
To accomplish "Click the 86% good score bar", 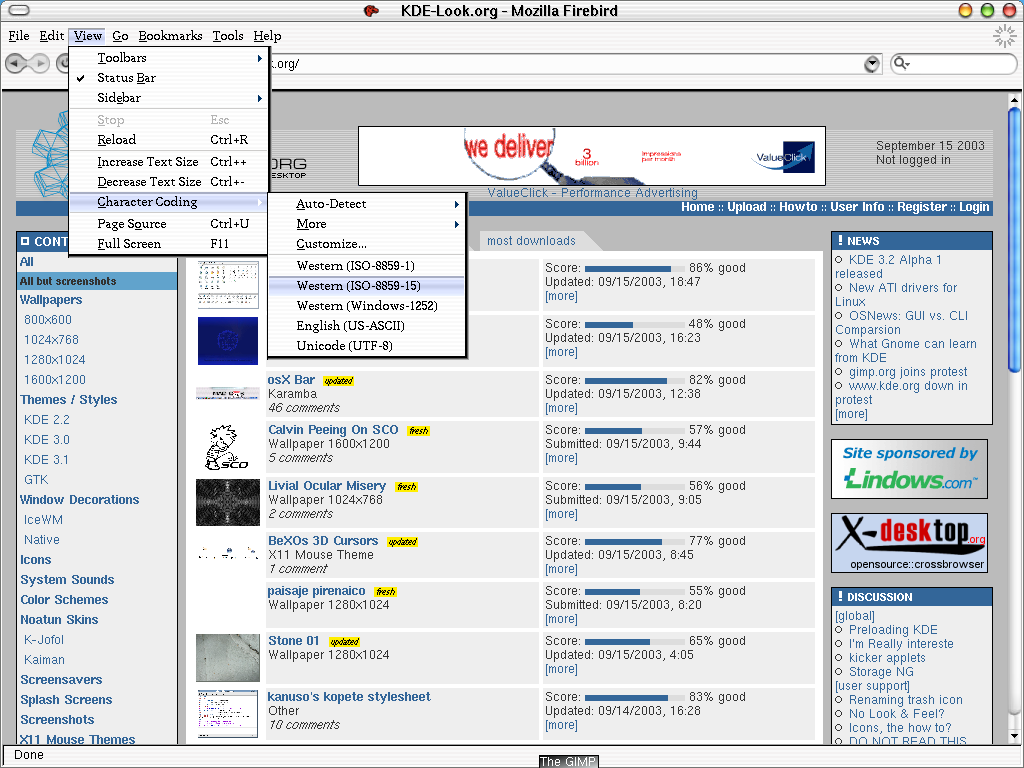I will [x=633, y=268].
